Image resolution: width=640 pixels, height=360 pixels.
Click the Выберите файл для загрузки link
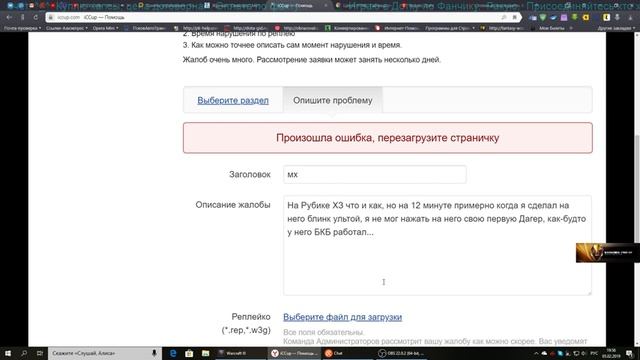[x=342, y=317]
